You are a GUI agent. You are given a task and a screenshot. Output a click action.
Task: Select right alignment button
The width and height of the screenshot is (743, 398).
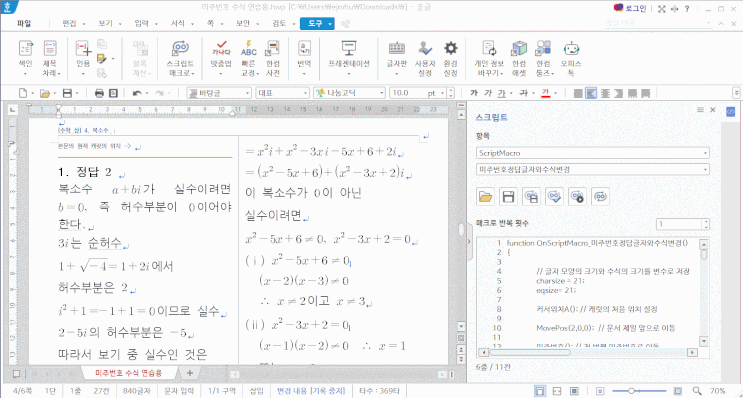(x=618, y=93)
